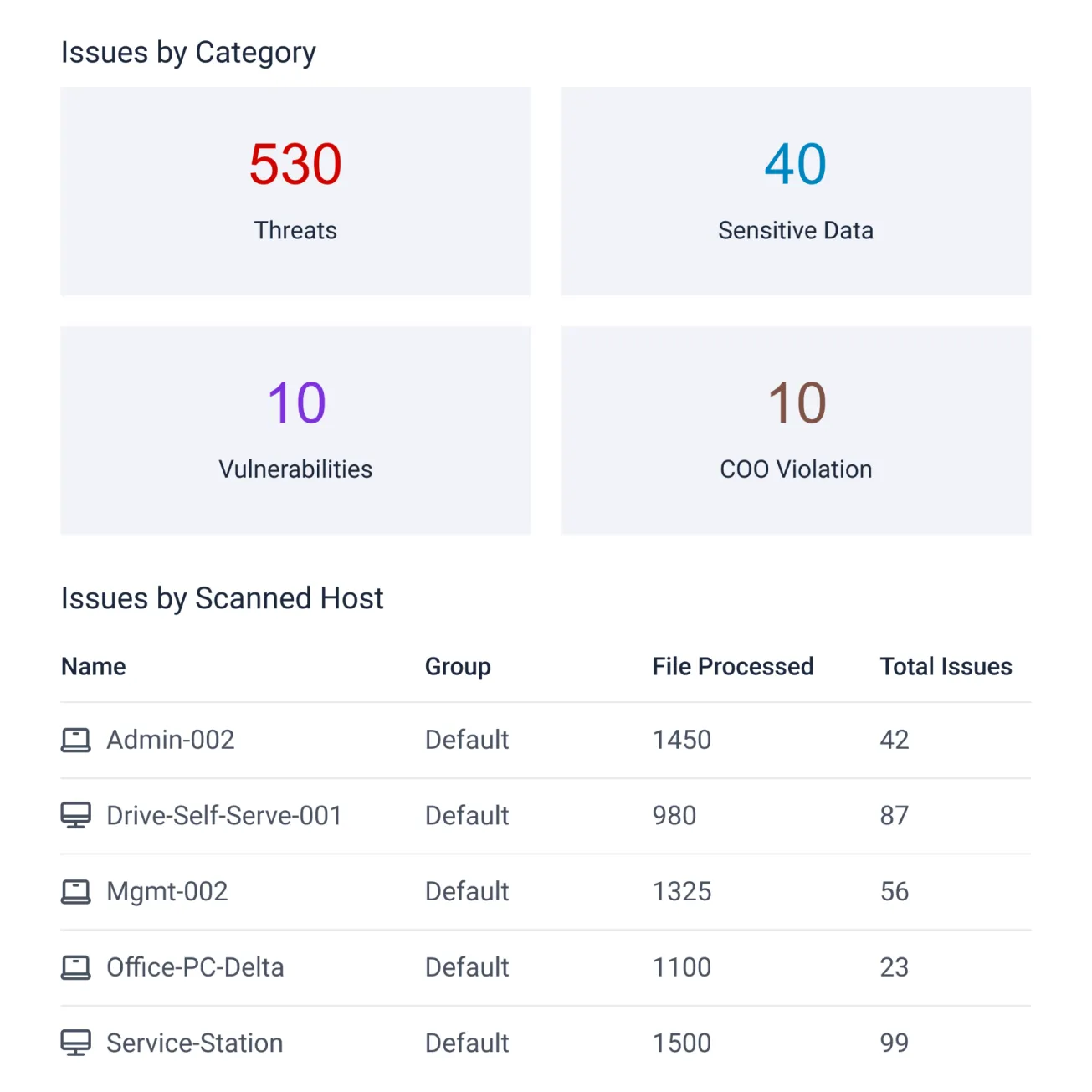Select the Mgmt-002 host name
This screenshot has width=1092, height=1092.
[167, 891]
